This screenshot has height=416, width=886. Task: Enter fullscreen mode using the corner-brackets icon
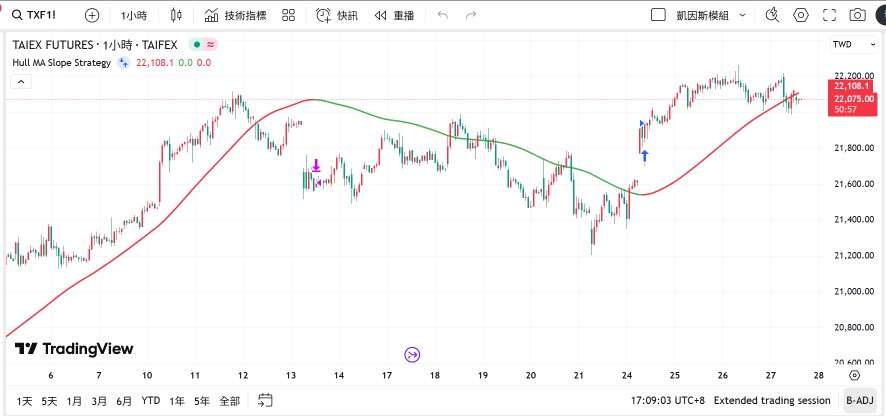tap(828, 15)
